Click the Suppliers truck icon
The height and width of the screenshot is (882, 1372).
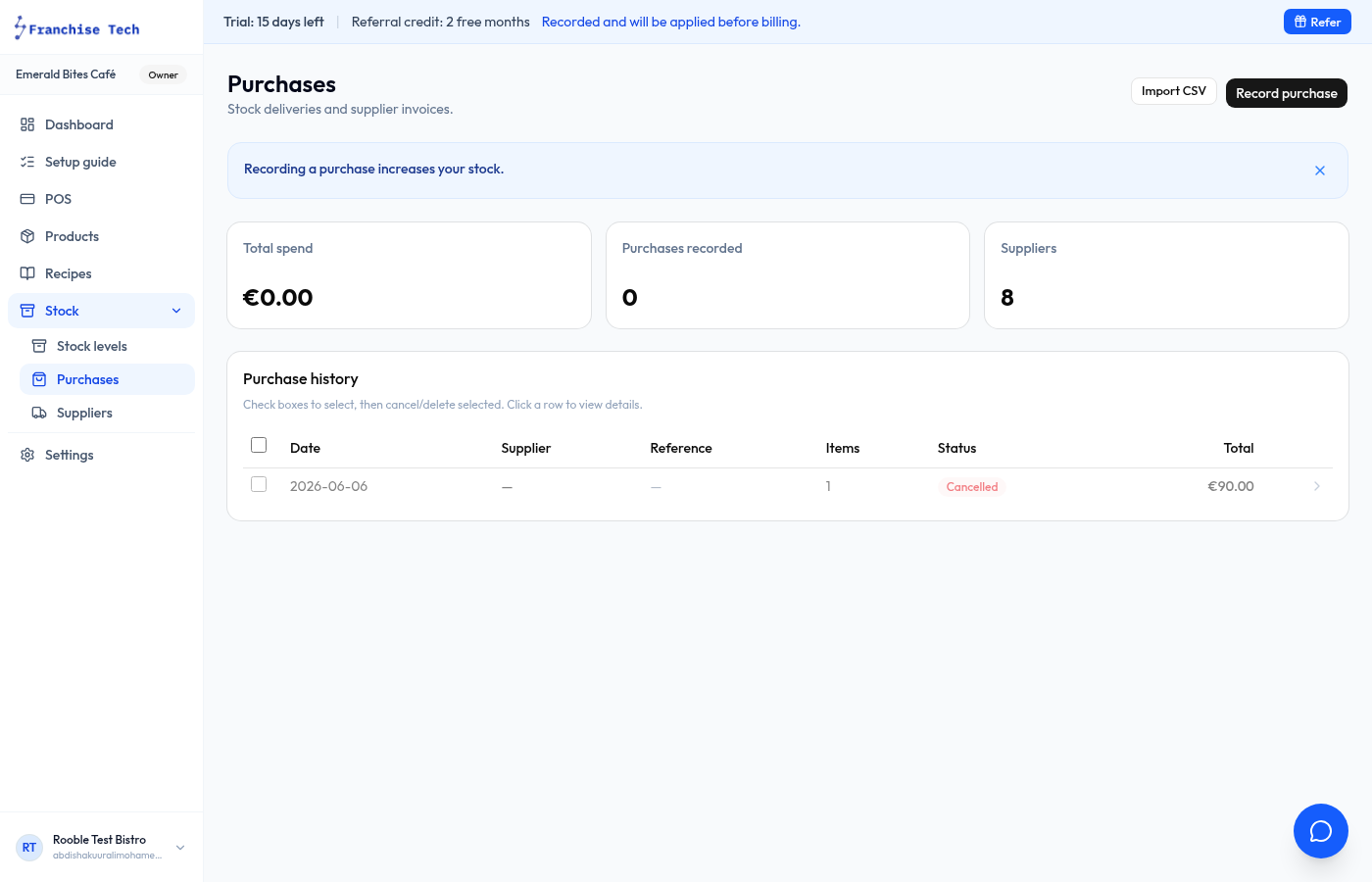tap(39, 413)
